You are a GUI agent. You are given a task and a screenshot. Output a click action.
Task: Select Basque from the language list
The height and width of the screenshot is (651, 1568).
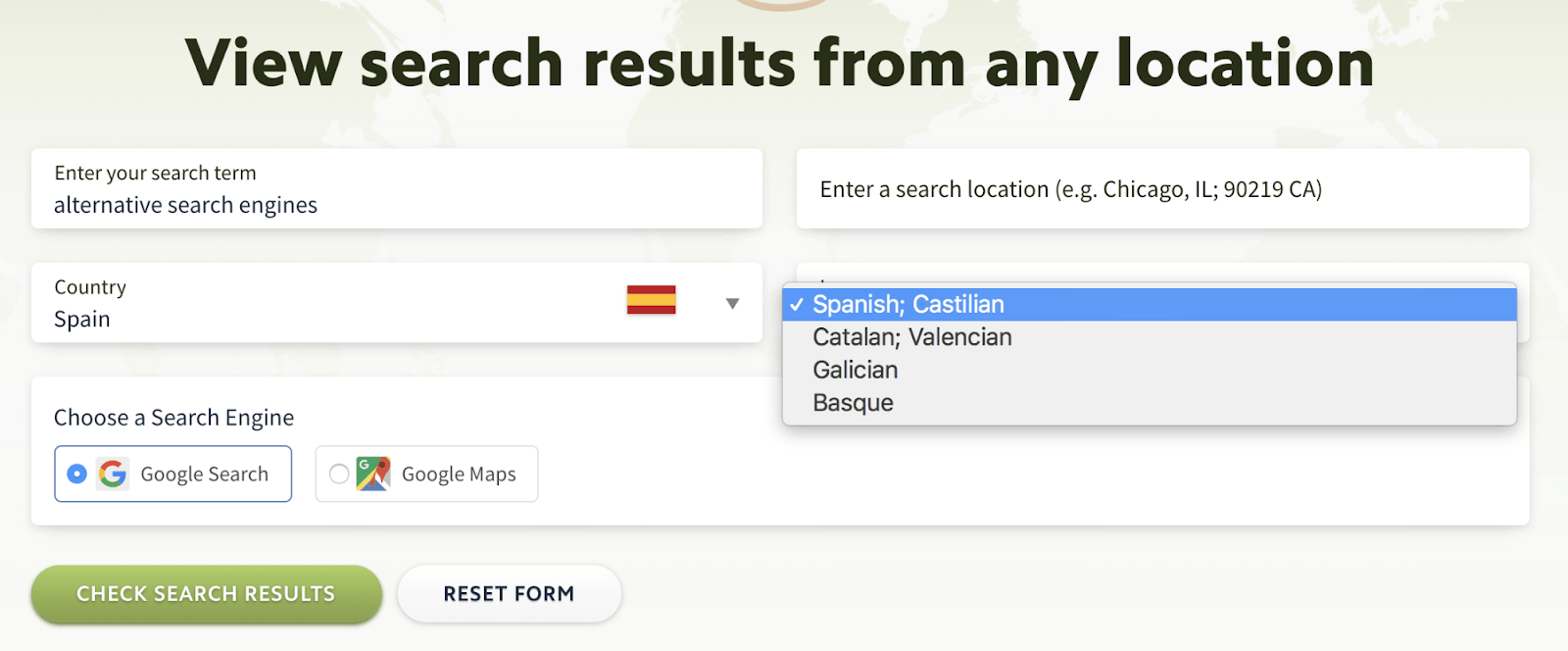click(x=852, y=402)
